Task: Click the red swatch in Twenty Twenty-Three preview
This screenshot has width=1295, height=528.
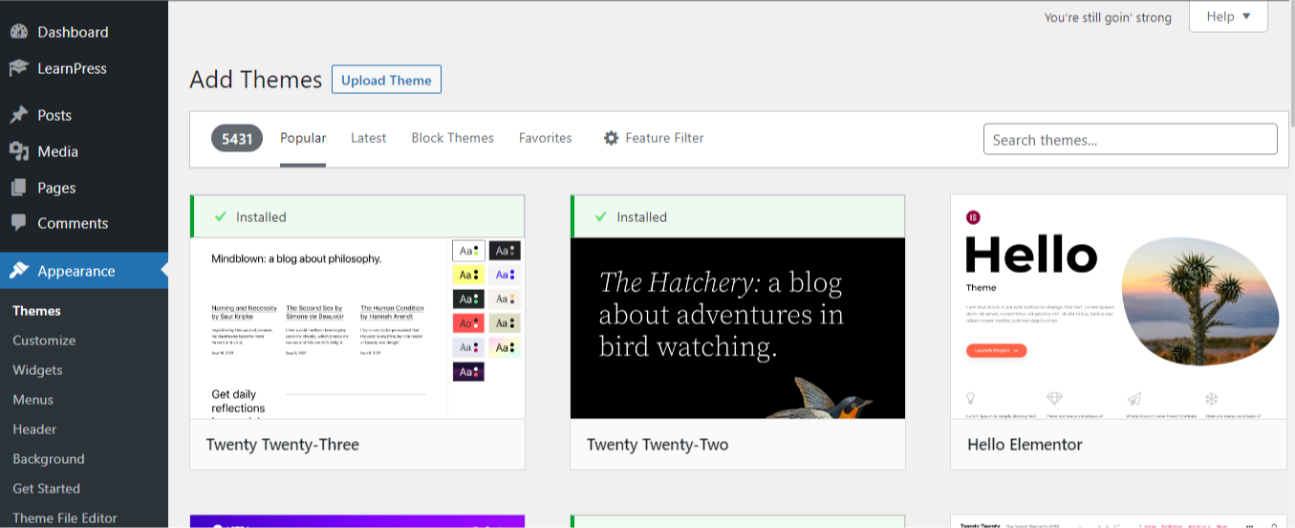Action: point(468,323)
